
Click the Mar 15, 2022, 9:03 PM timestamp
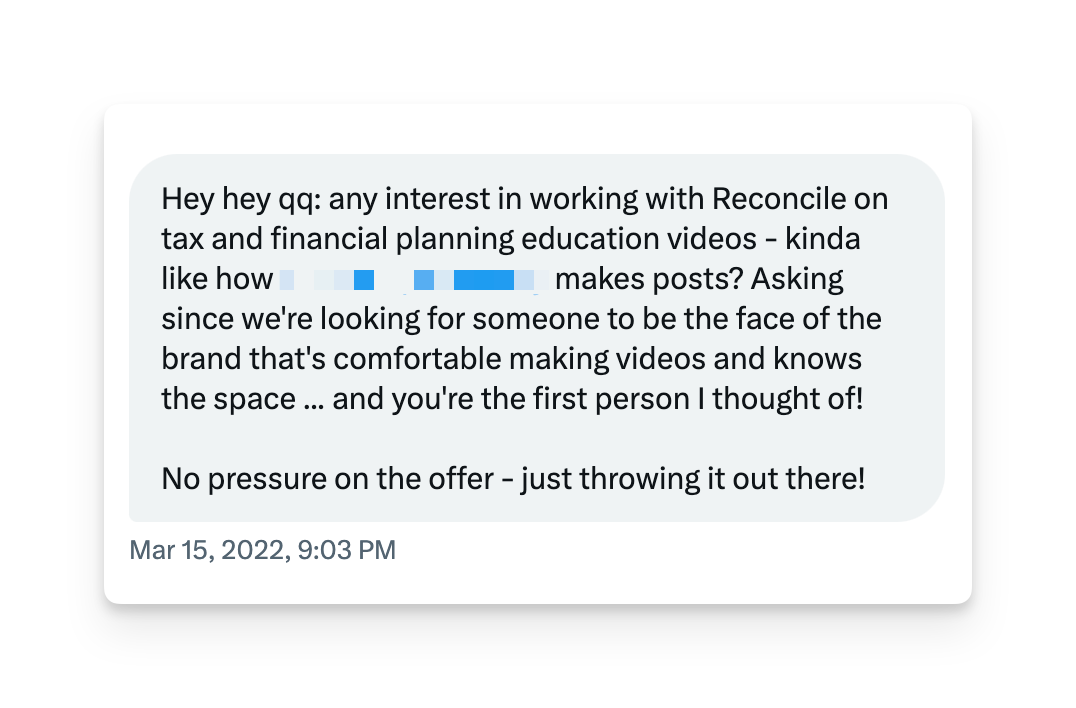point(262,550)
